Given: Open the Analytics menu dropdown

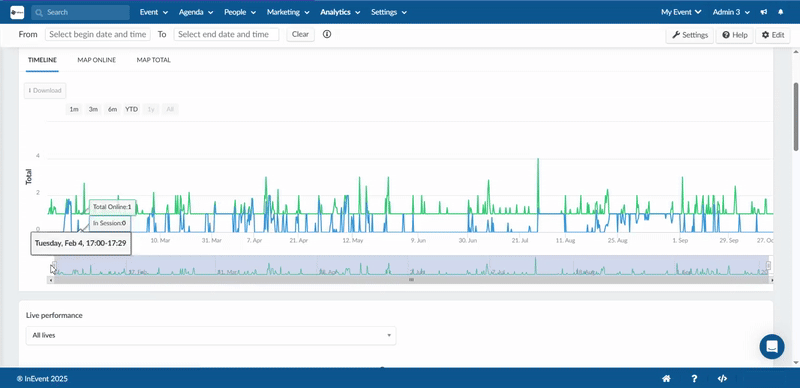Looking at the screenshot, I should pyautogui.click(x=340, y=12).
